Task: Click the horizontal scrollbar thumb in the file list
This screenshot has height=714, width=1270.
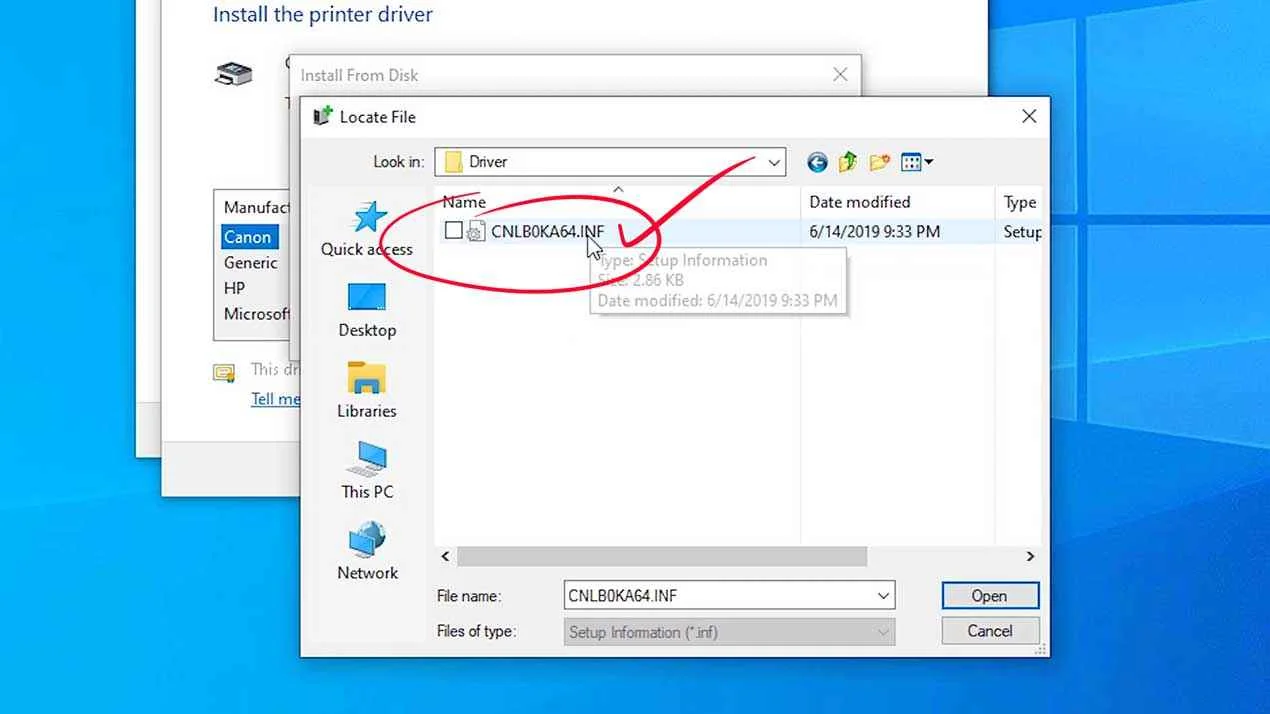Action: (x=662, y=556)
